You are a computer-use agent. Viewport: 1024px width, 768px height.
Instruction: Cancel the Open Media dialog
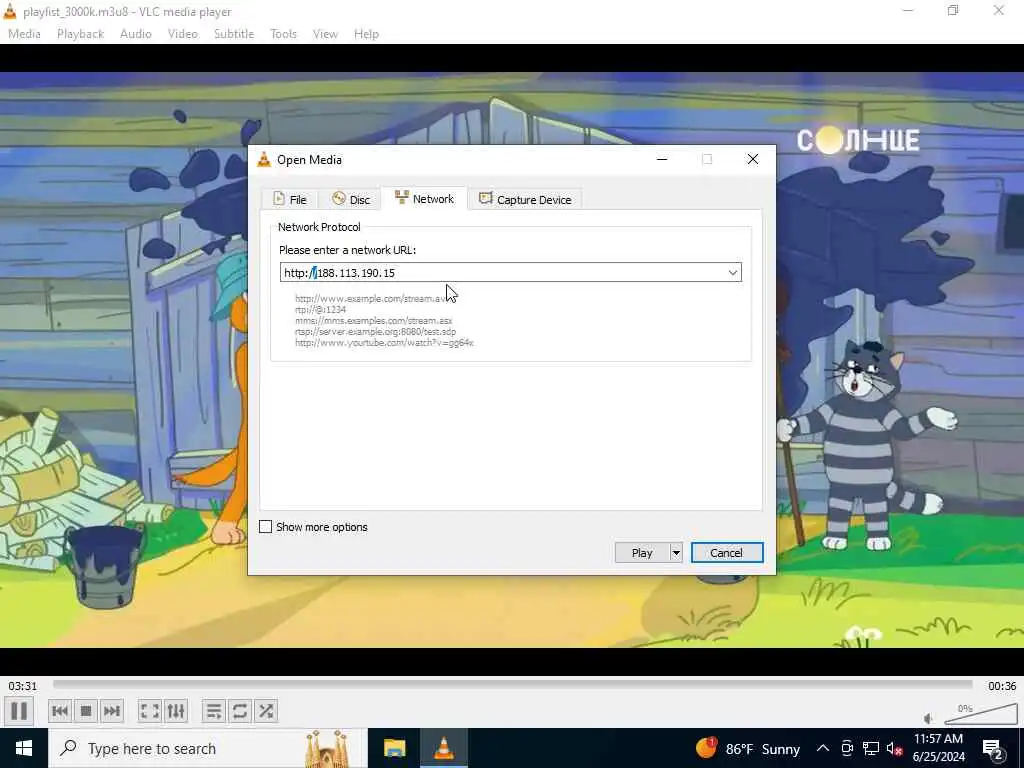726,552
